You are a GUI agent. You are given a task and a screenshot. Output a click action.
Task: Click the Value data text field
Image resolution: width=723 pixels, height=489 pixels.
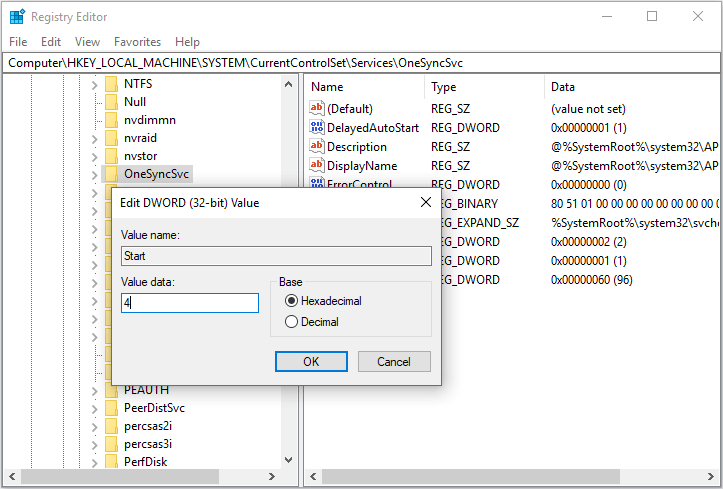pos(190,302)
